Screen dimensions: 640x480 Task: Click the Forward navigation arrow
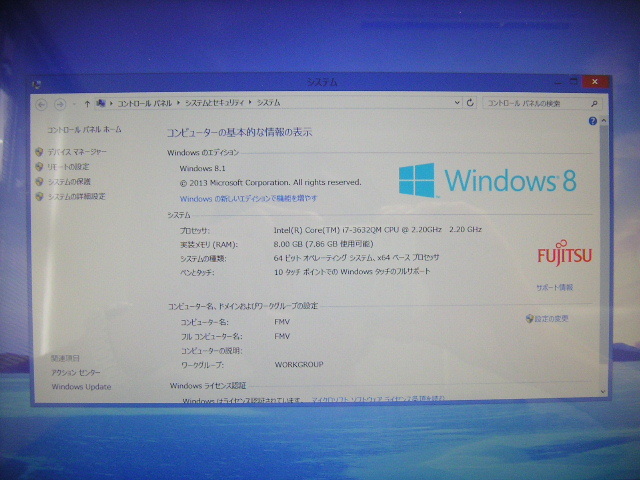(60, 104)
